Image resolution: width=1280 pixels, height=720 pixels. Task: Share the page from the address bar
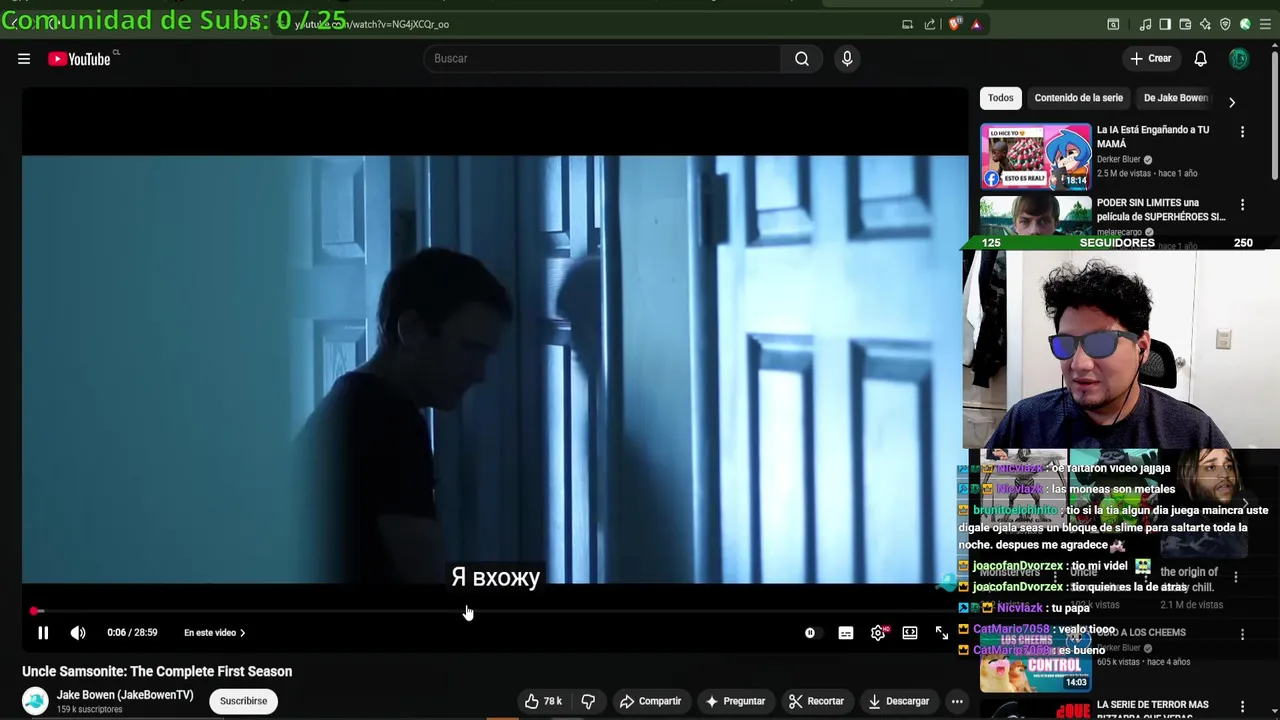pos(930,24)
